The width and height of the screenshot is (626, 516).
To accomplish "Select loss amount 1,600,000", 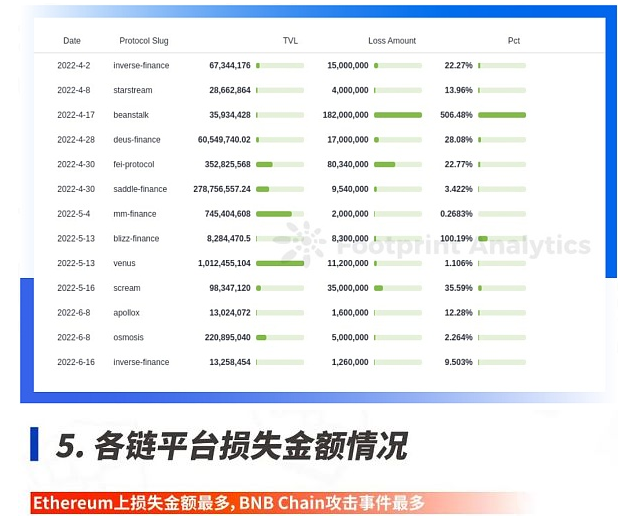I will click(x=350, y=313).
